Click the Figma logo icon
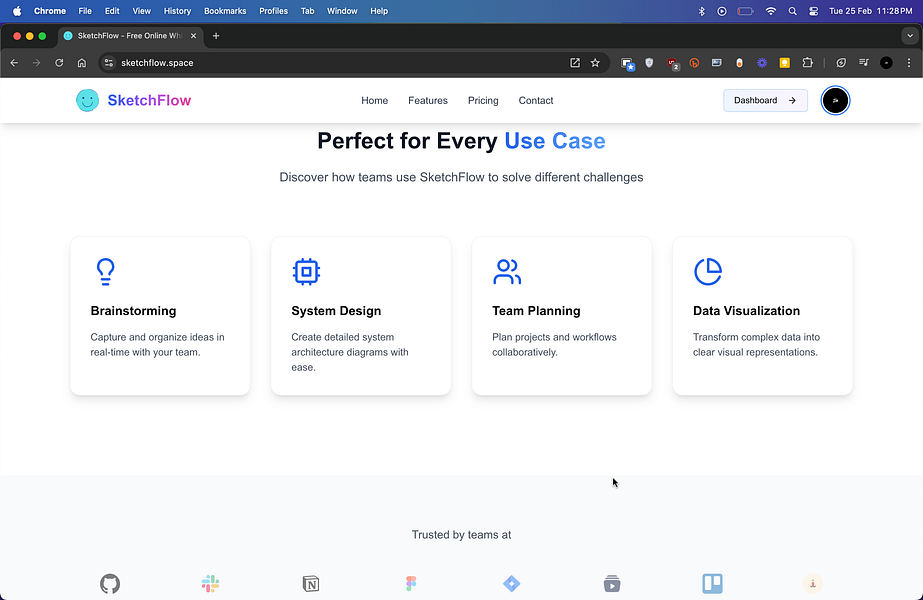This screenshot has width=923, height=600. click(x=411, y=584)
